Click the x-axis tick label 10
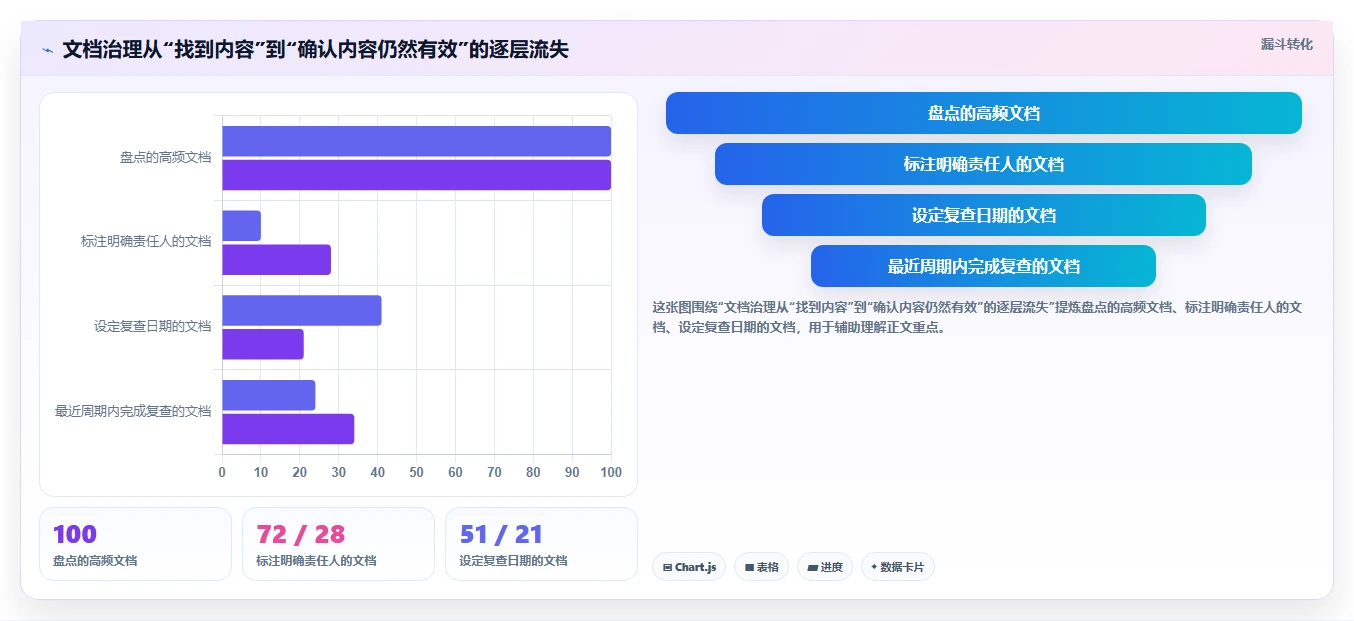The image size is (1354, 621). click(x=261, y=472)
